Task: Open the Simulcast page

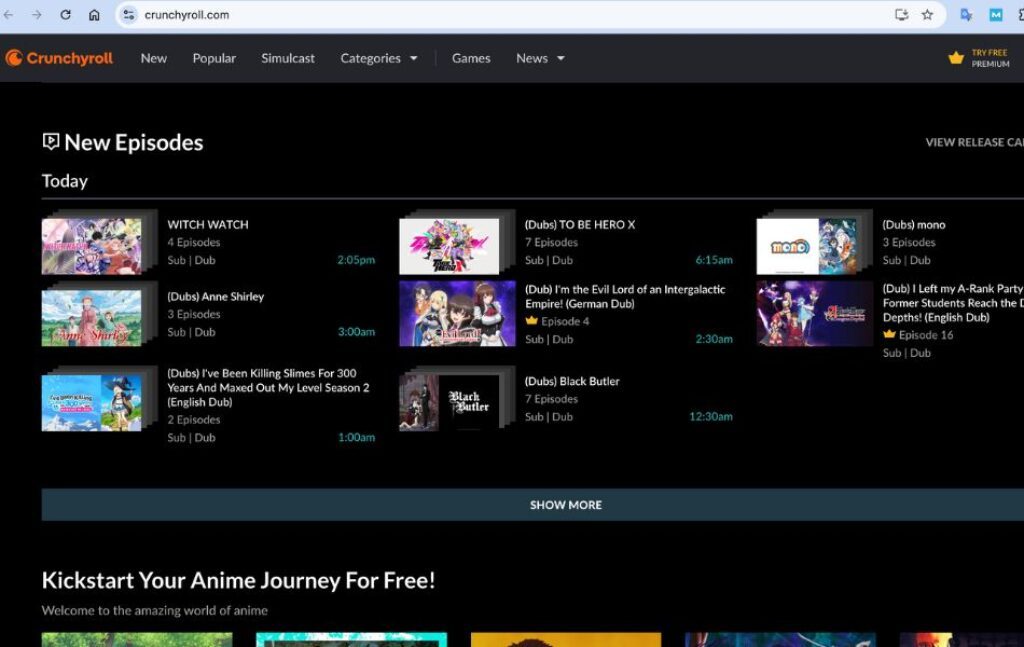Action: (x=288, y=58)
